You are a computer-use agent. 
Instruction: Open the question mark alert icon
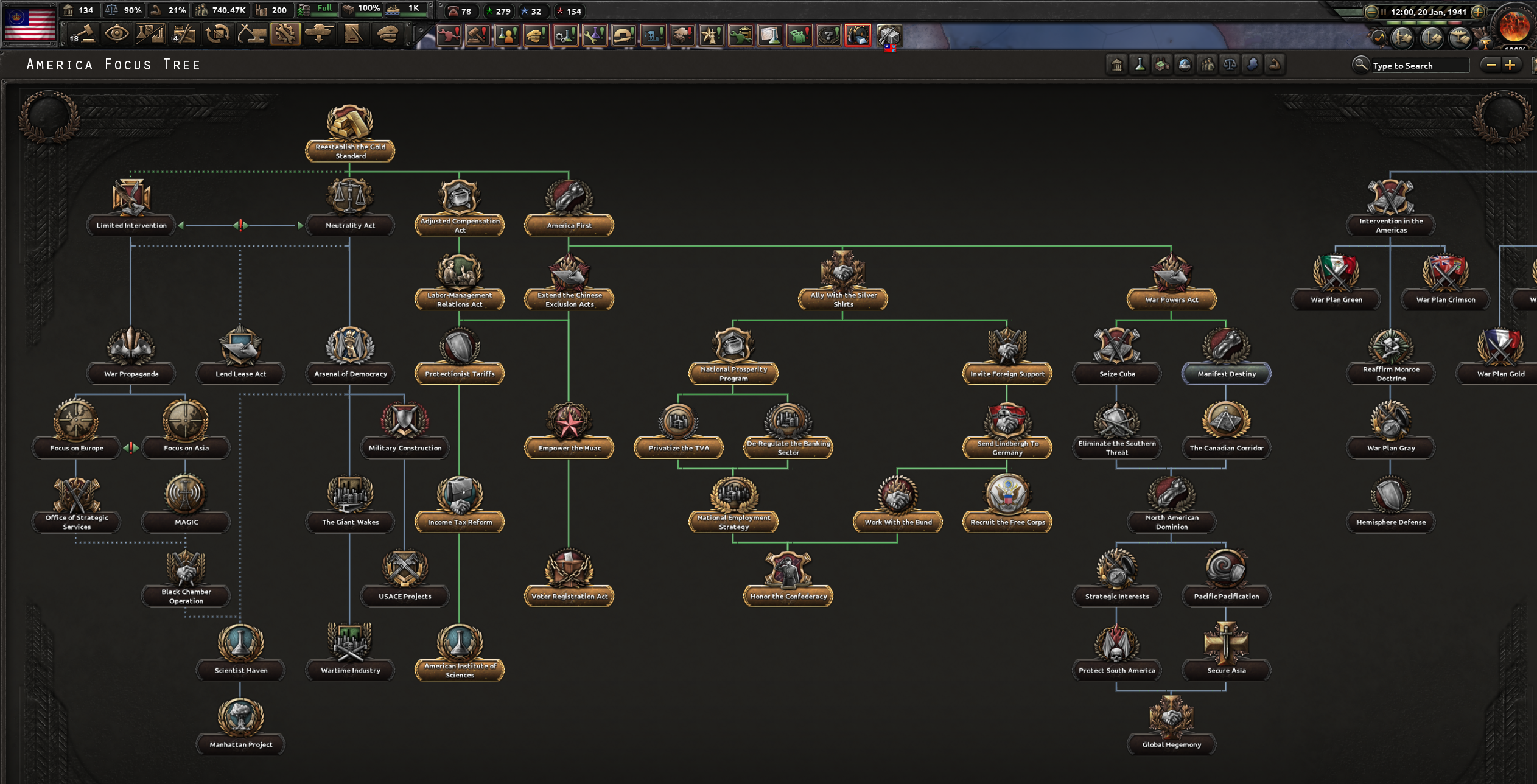tap(828, 36)
